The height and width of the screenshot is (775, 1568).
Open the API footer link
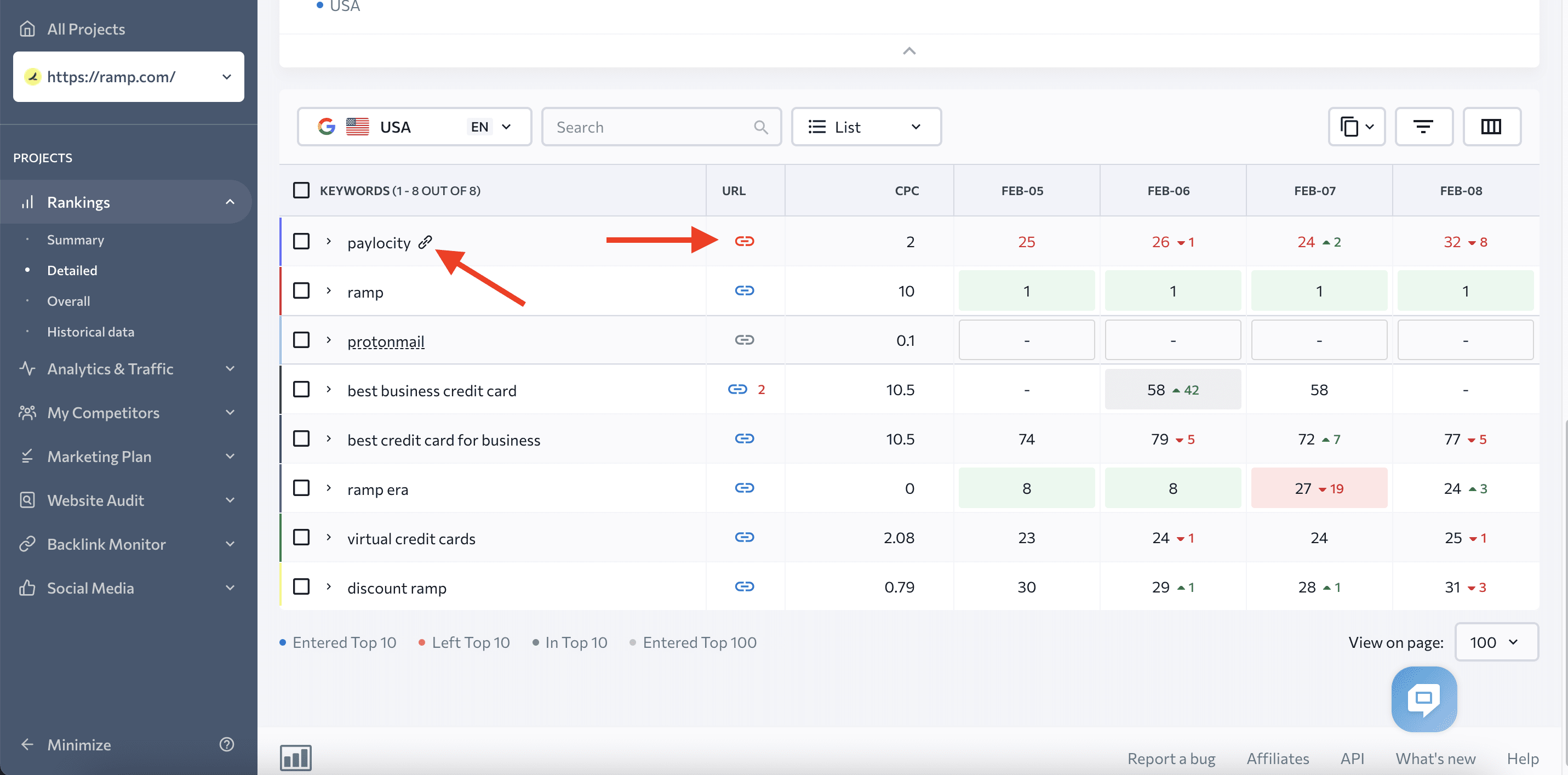[1352, 759]
